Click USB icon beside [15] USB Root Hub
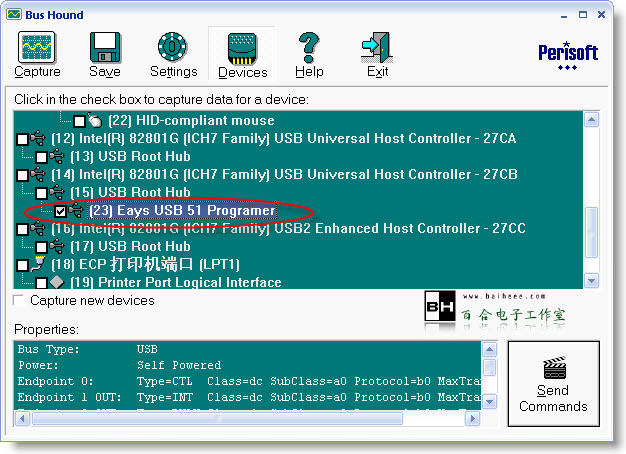The width and height of the screenshot is (626, 454). click(x=57, y=192)
